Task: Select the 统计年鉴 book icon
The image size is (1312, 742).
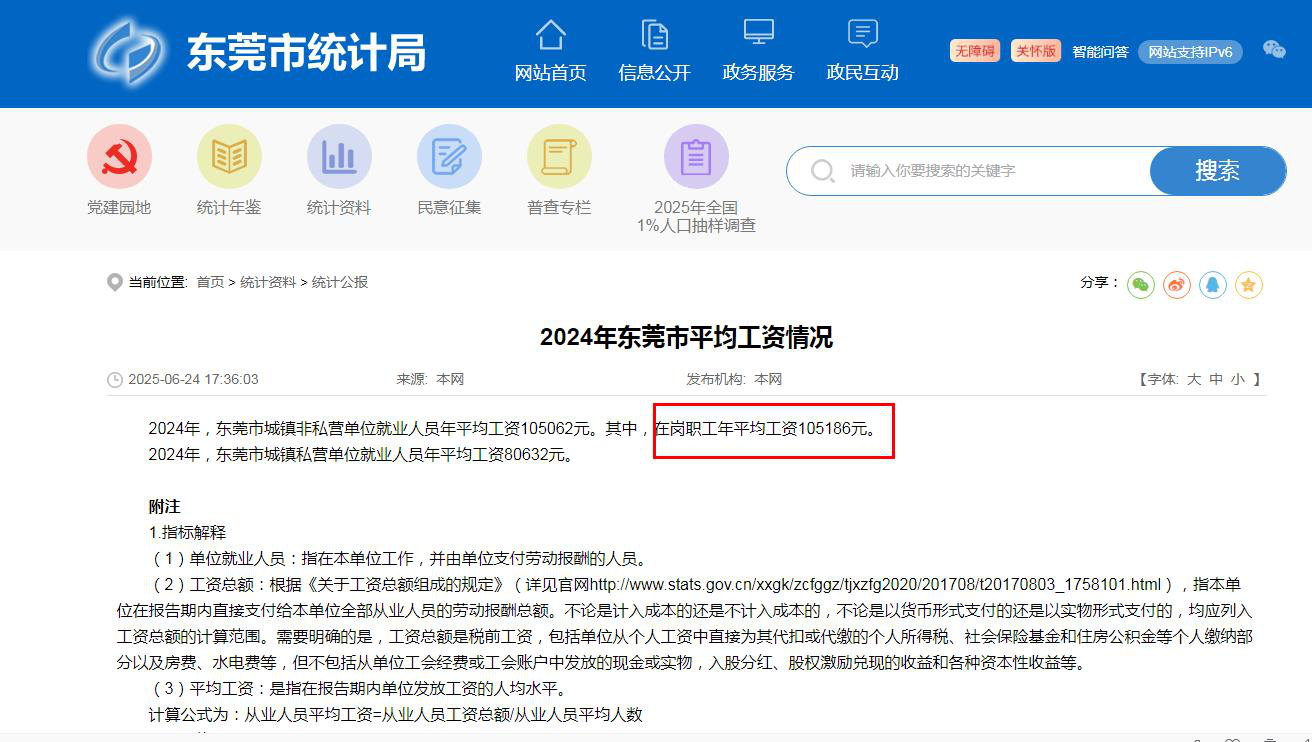Action: pyautogui.click(x=229, y=158)
